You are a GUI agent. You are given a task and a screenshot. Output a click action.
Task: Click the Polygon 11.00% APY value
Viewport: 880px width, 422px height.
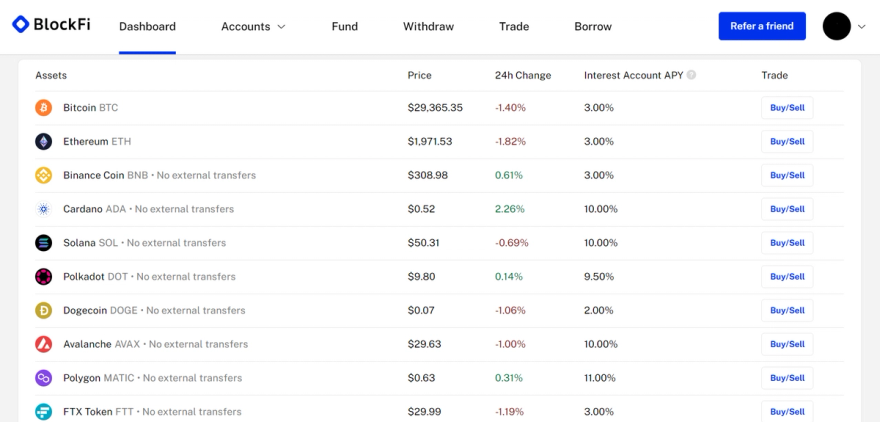599,378
